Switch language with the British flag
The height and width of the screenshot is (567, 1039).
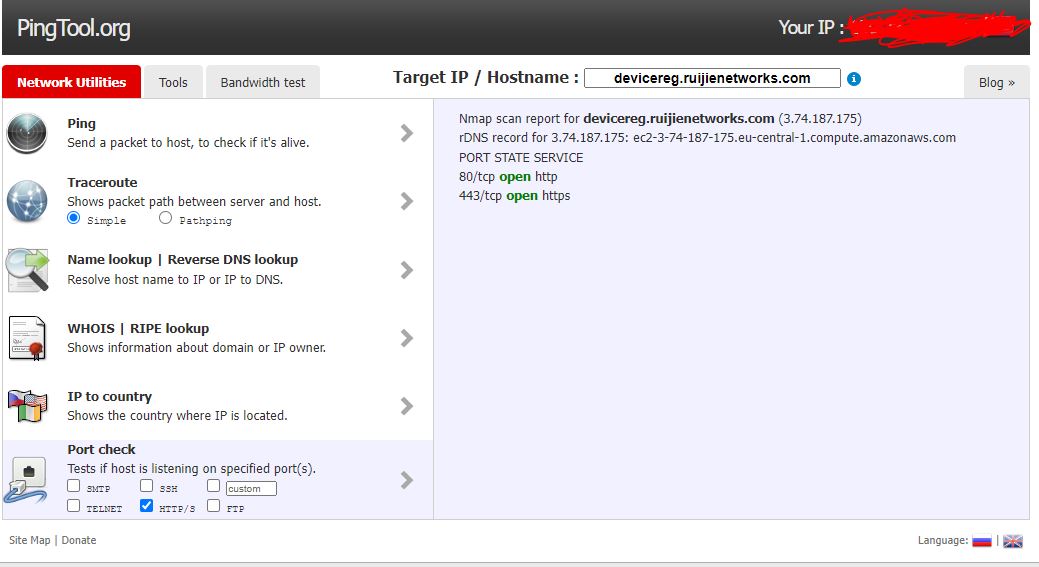tap(1012, 541)
